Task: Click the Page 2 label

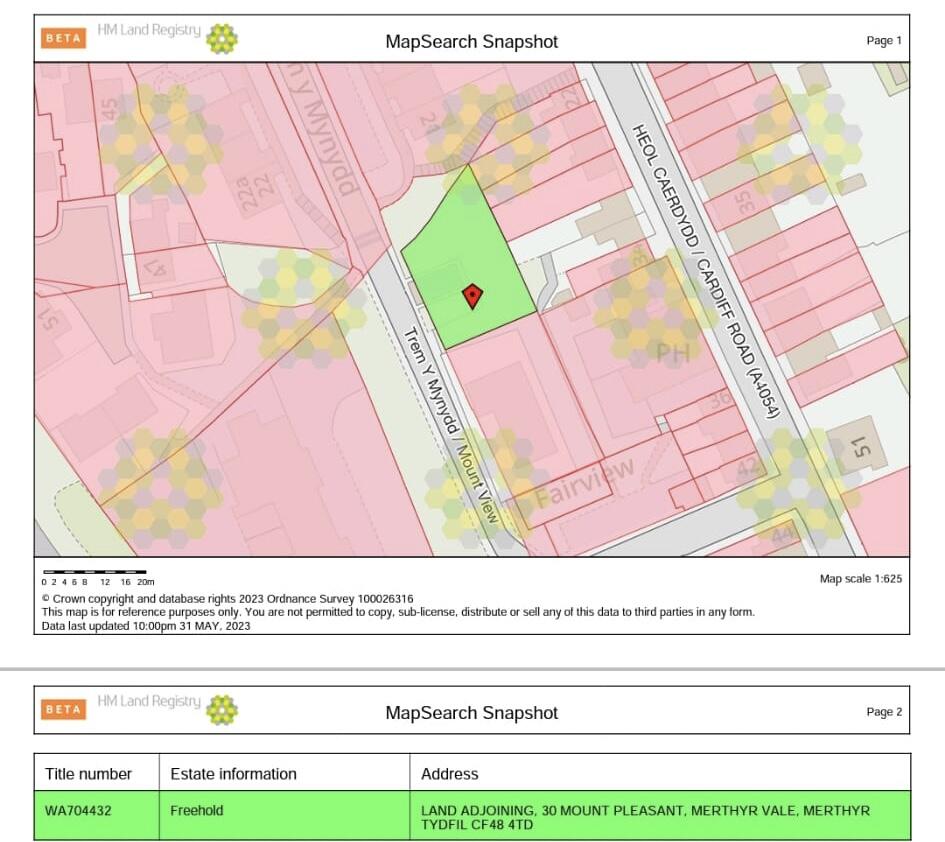Action: click(x=883, y=711)
